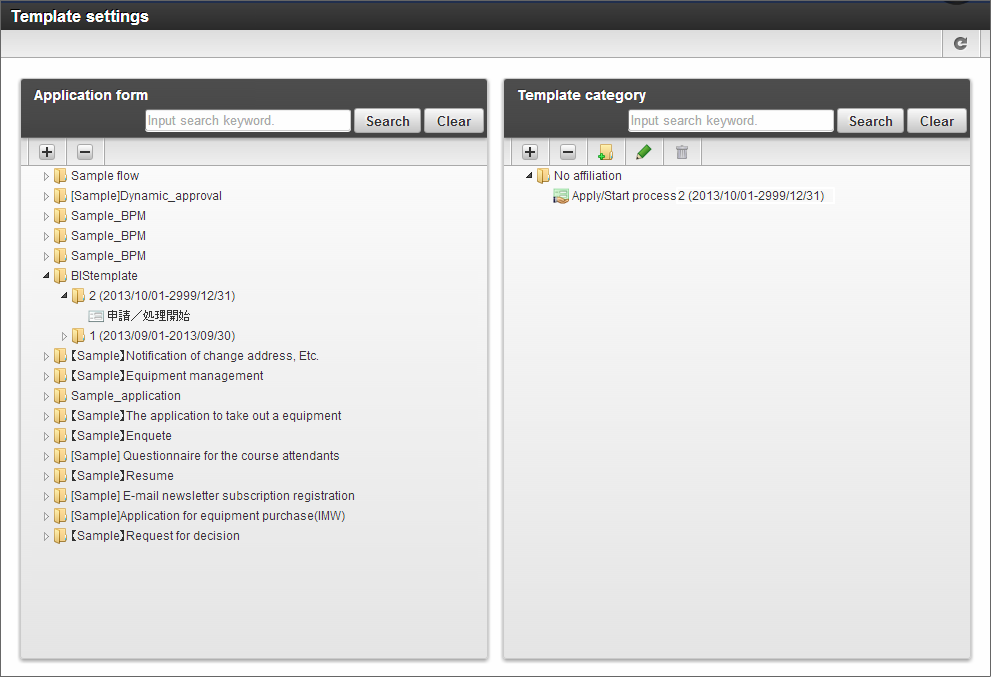This screenshot has width=991, height=677.
Task: Add a new category folder
Action: [x=605, y=152]
